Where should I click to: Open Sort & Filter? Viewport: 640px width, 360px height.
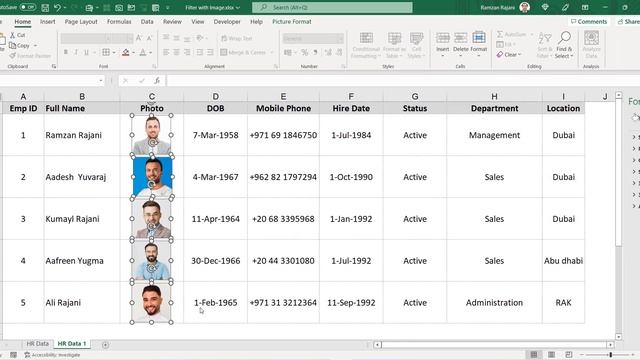(x=544, y=45)
